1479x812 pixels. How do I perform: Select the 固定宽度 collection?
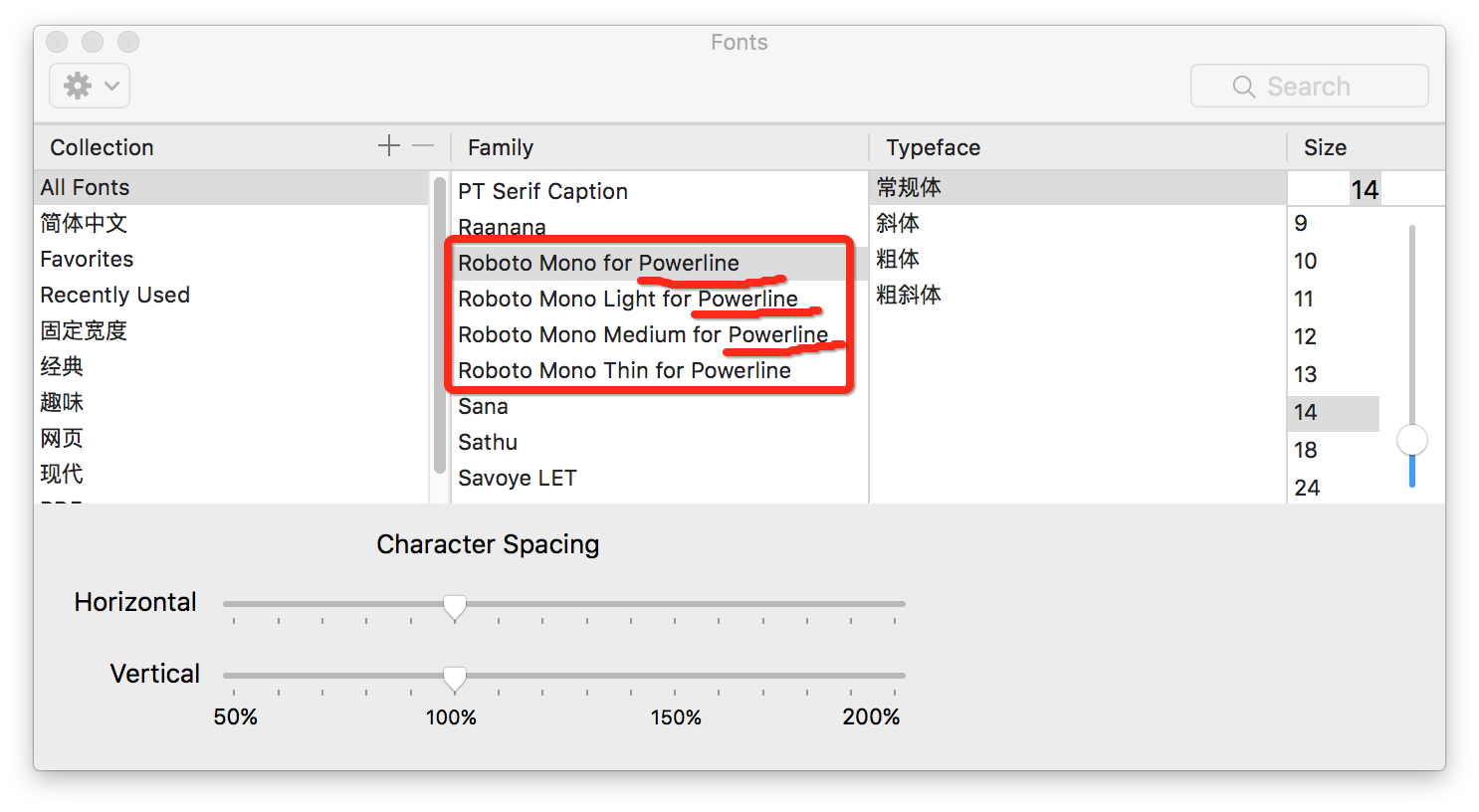[231, 330]
